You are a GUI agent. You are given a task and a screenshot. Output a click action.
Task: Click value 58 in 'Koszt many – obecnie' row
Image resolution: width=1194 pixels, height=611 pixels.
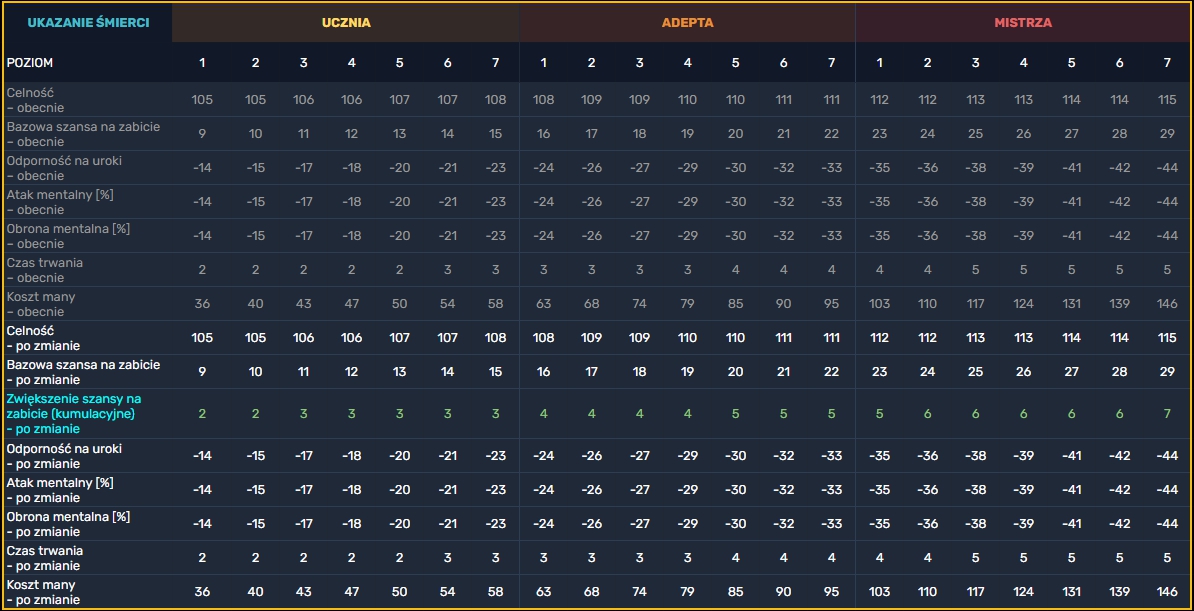point(496,303)
